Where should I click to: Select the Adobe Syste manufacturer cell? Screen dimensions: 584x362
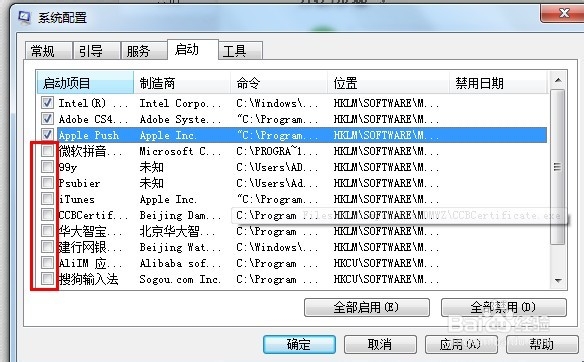(180, 119)
